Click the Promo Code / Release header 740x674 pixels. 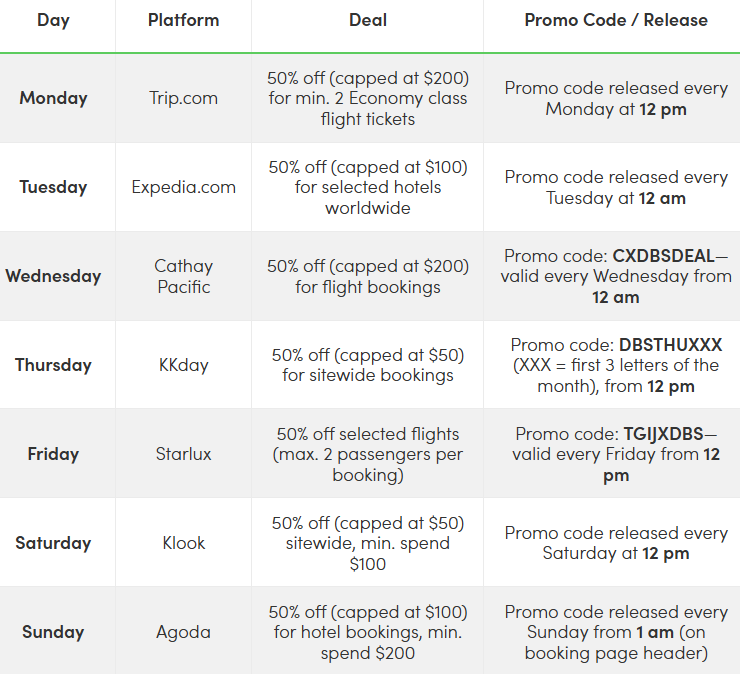click(615, 20)
